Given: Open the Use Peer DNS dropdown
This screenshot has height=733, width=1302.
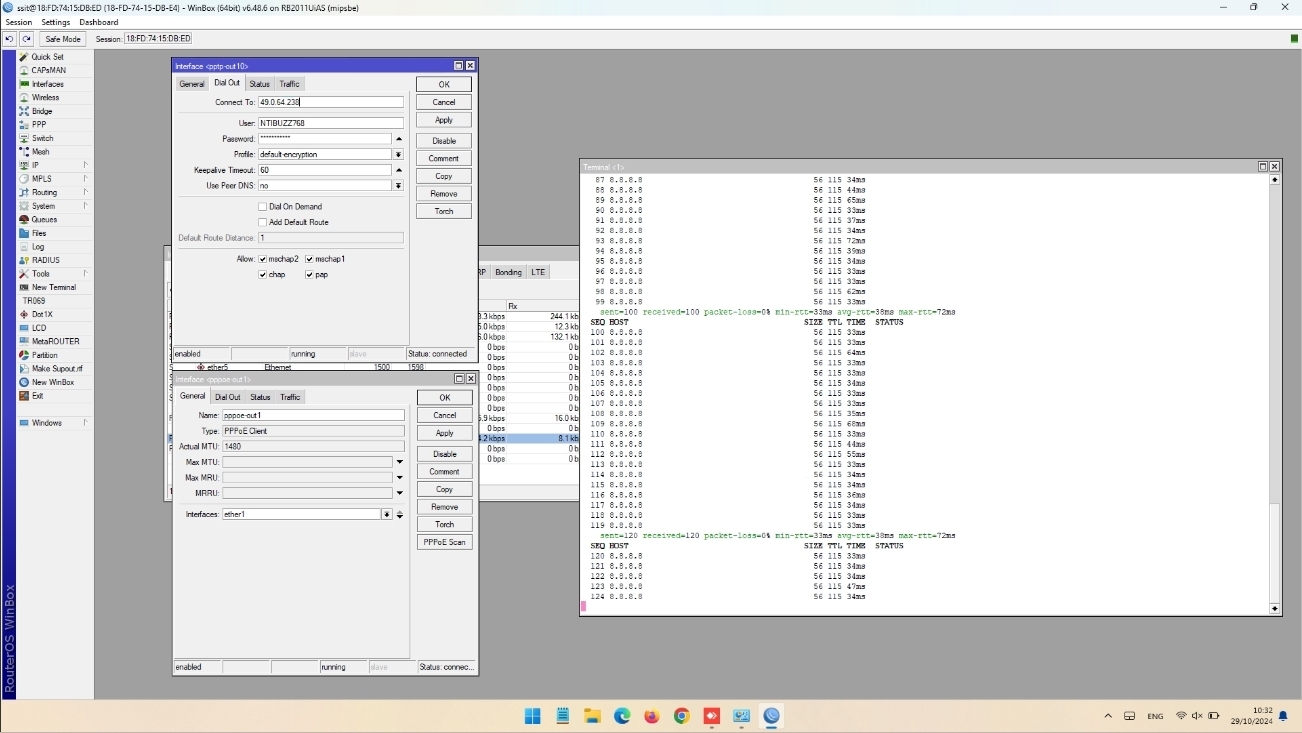Looking at the screenshot, I should point(398,186).
